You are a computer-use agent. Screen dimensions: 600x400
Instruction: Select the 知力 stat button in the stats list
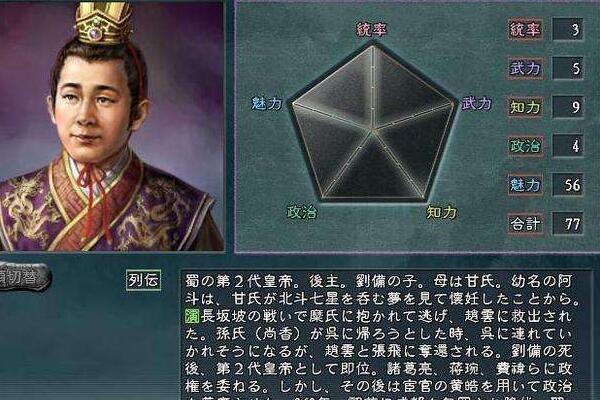coord(525,107)
